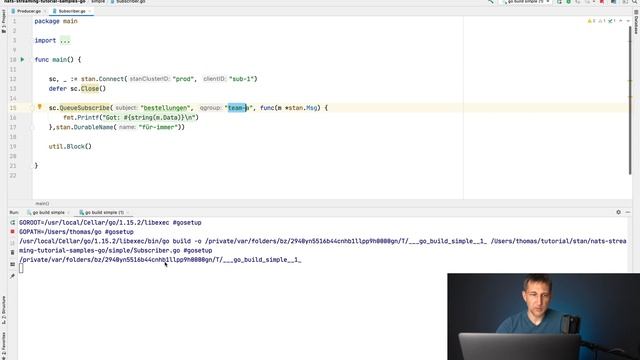640x360 pixels.
Task: Click the Debug bug icon in toolbar
Action: tap(569, 2)
